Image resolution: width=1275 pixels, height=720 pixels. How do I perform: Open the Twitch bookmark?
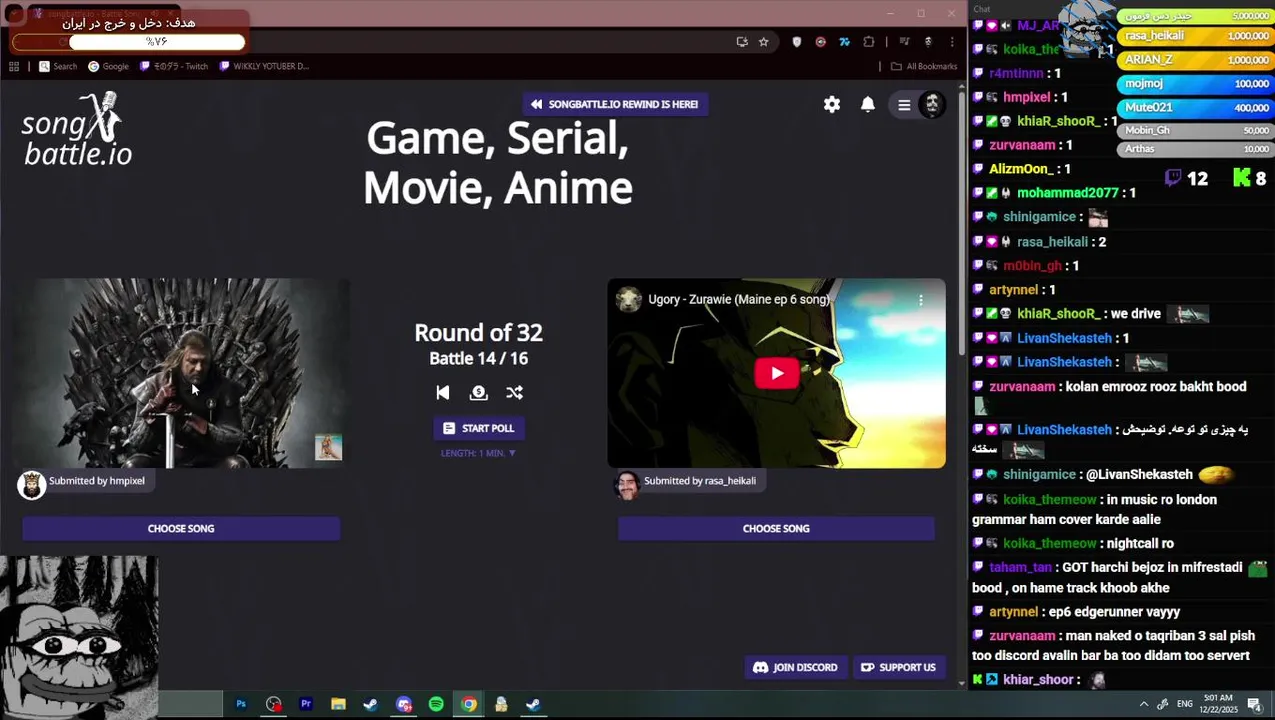coord(175,66)
